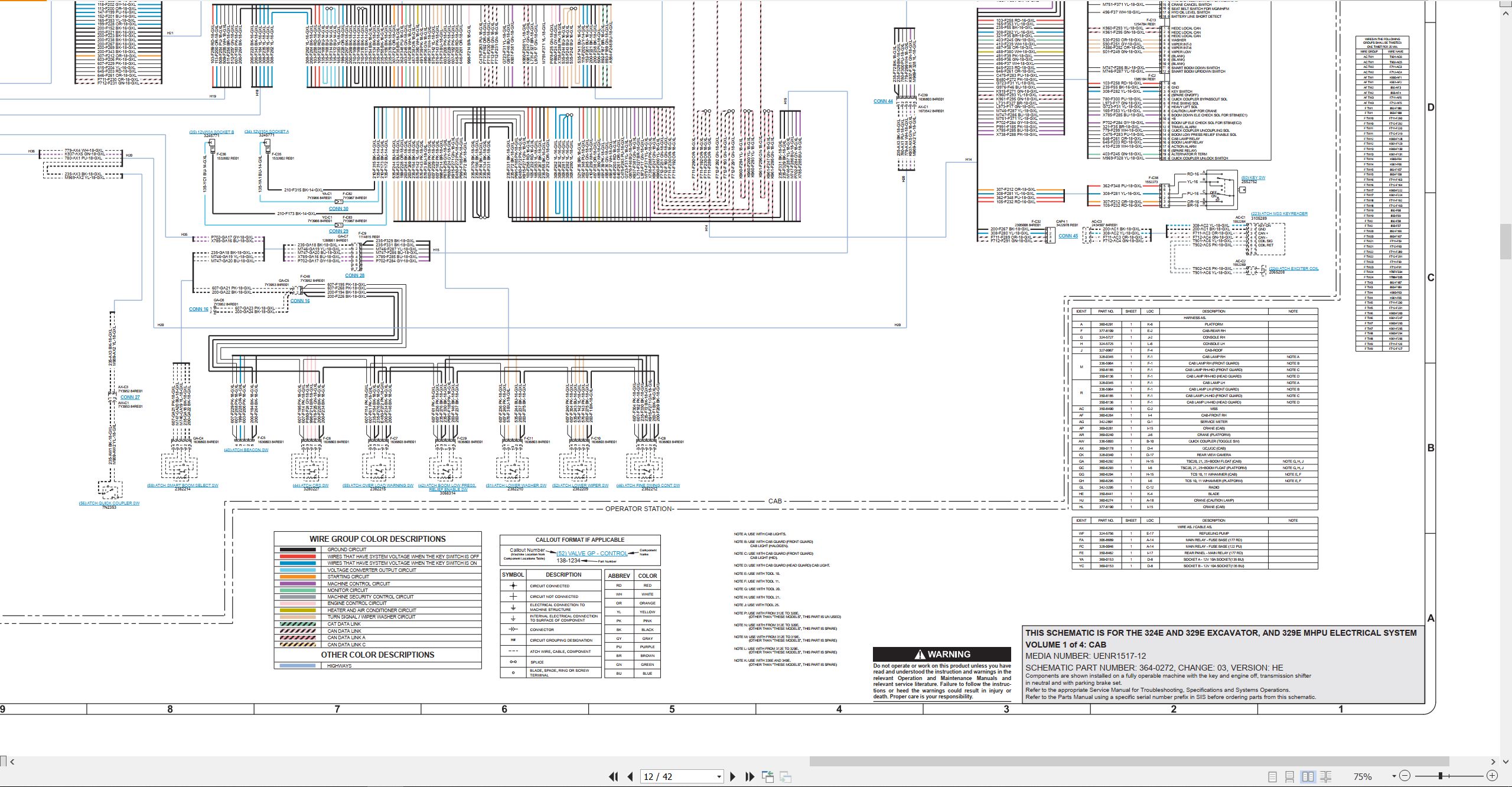Open the (56) ATCH QUICK COUPLER SW link
The height and width of the screenshot is (787, 1512).
[109, 503]
